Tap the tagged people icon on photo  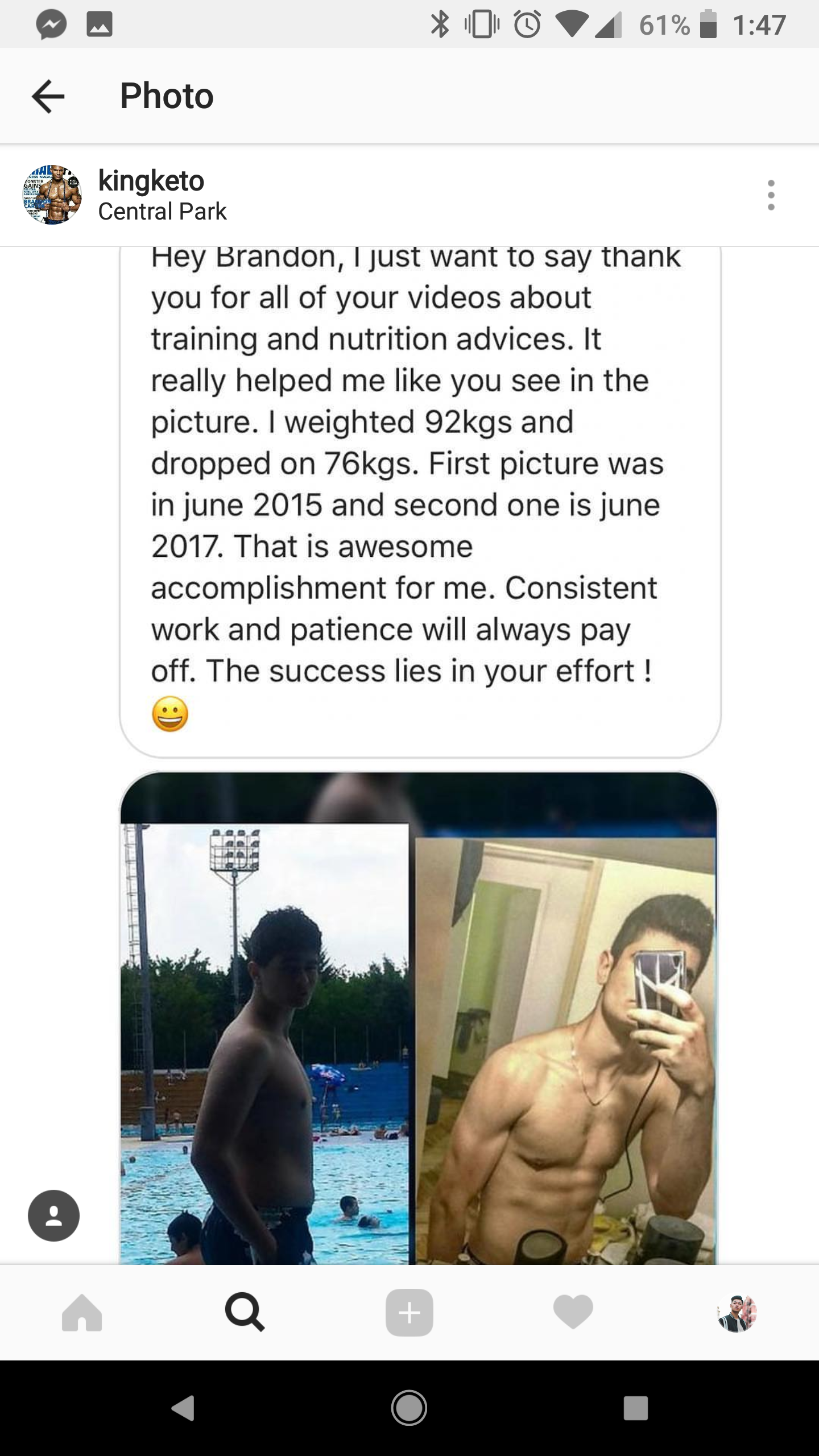(53, 1215)
